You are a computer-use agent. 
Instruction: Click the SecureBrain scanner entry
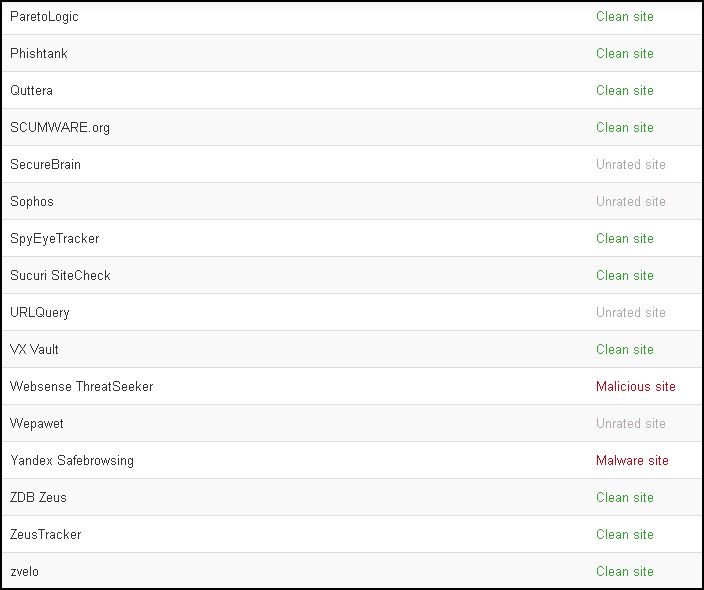click(45, 164)
